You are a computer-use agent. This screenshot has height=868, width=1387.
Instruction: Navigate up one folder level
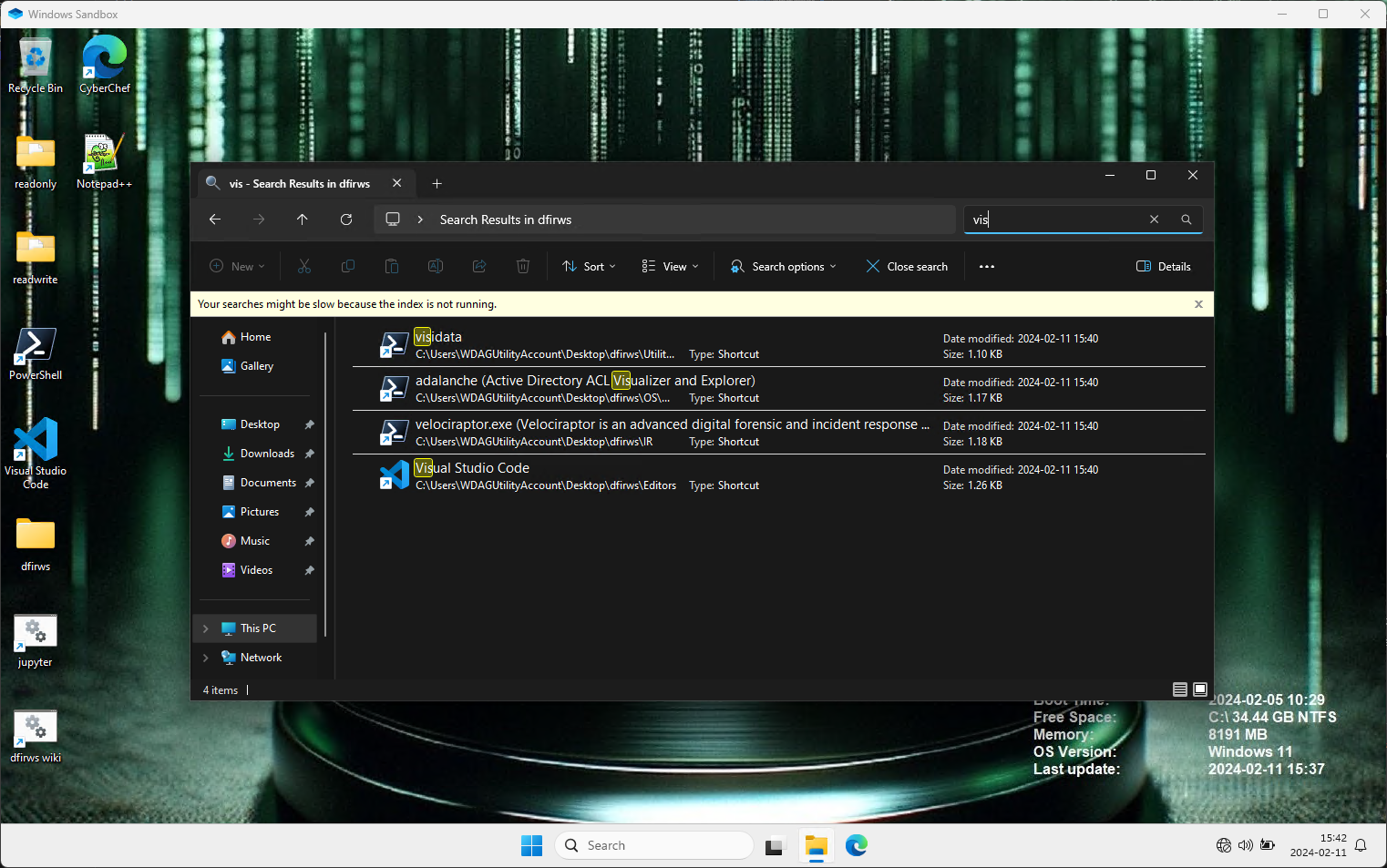click(303, 220)
